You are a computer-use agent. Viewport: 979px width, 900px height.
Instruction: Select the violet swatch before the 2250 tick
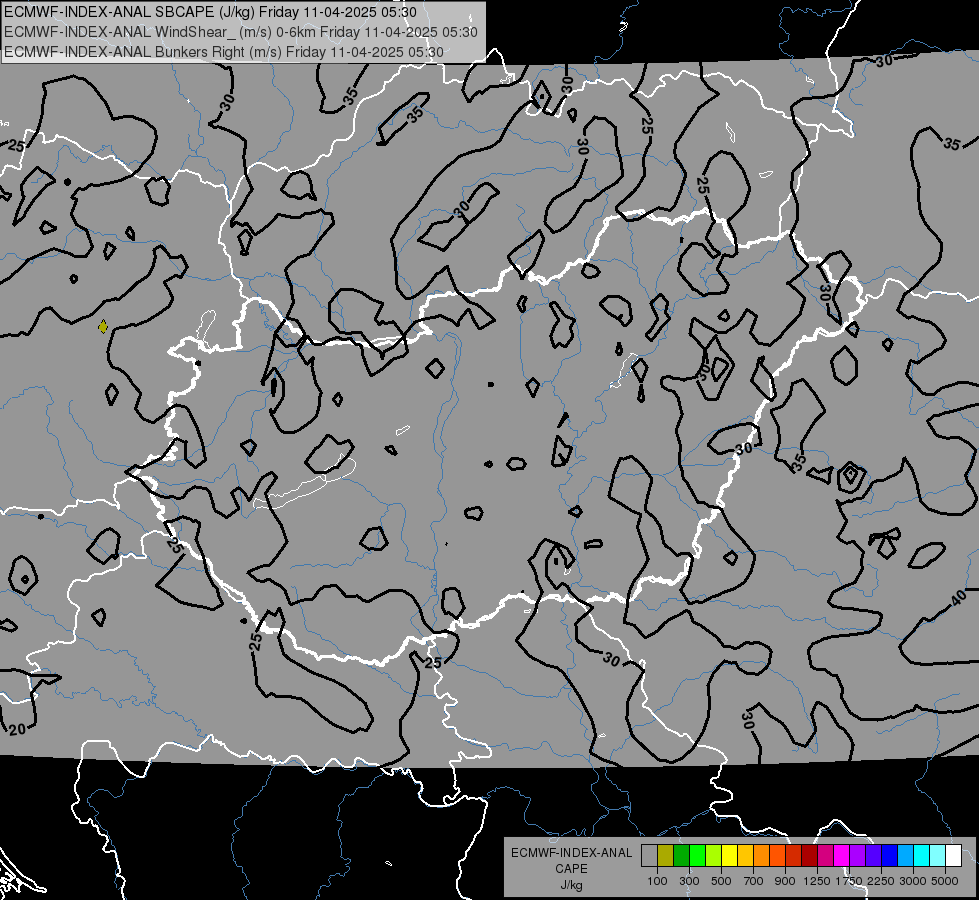click(873, 855)
